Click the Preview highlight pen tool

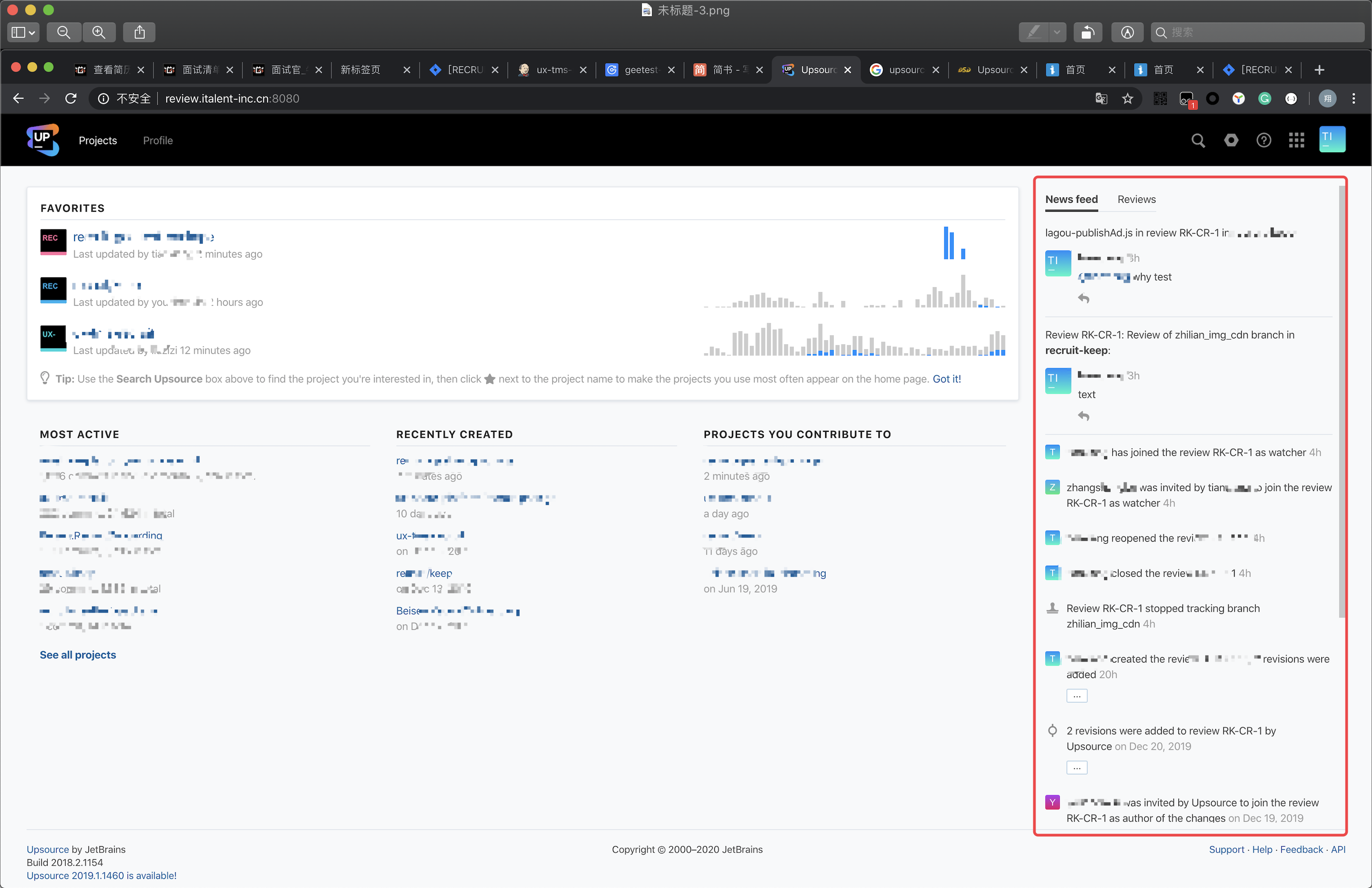(1034, 32)
